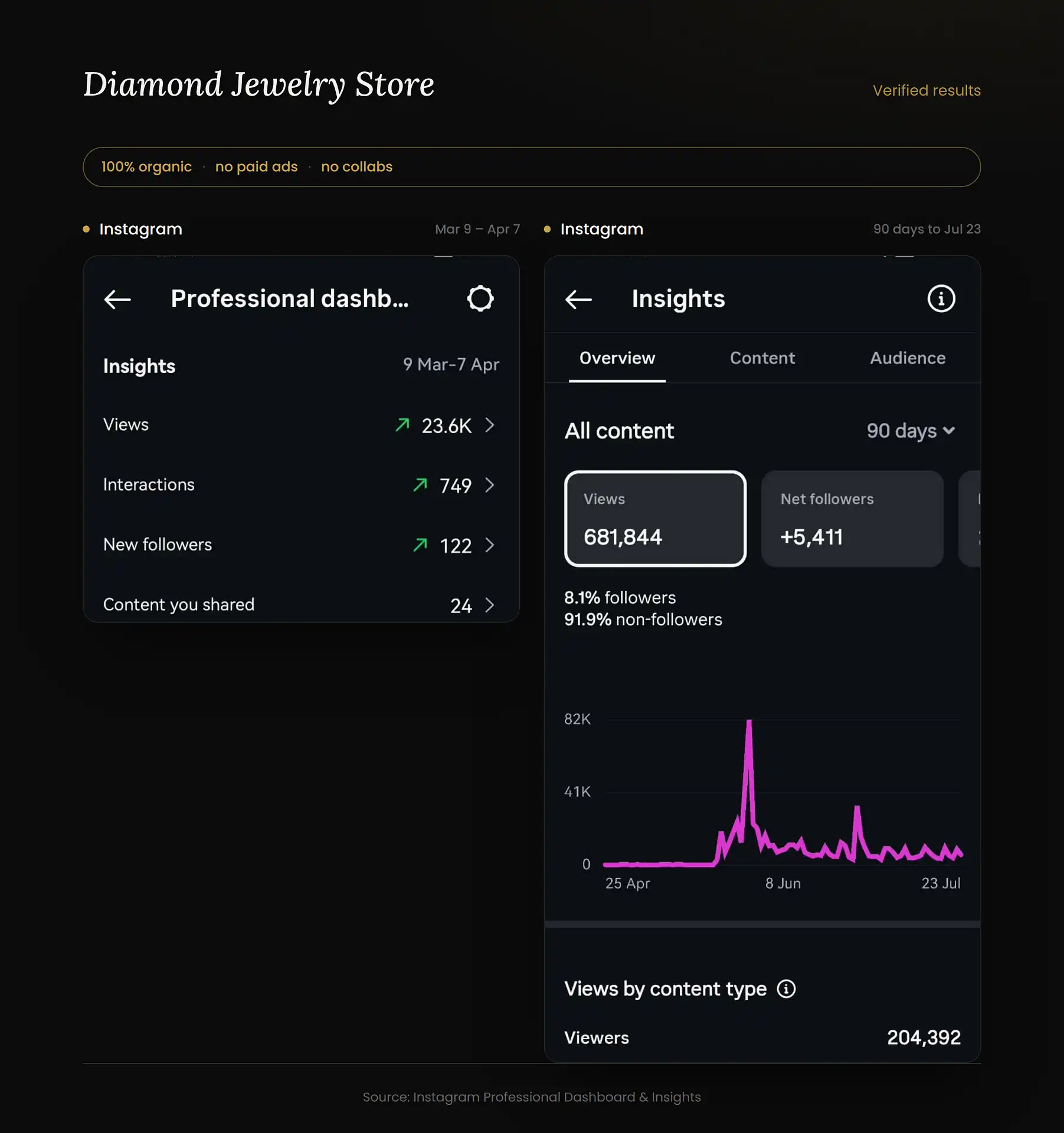1064x1133 pixels.
Task: Click the Source footer text
Action: tap(532, 1097)
